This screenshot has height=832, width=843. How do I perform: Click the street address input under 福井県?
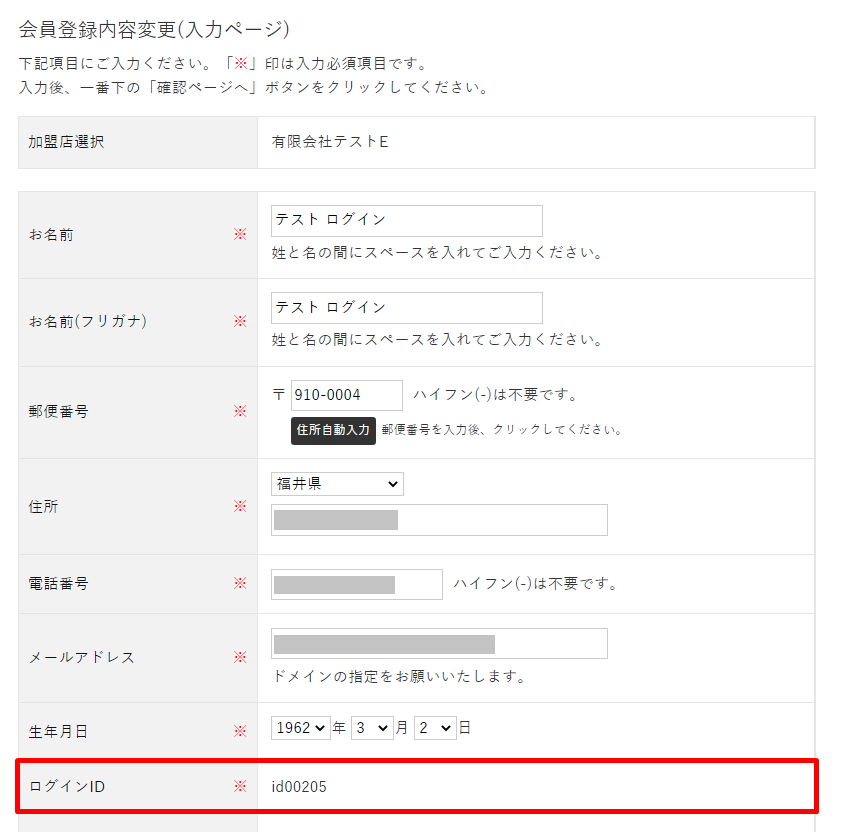point(439,520)
